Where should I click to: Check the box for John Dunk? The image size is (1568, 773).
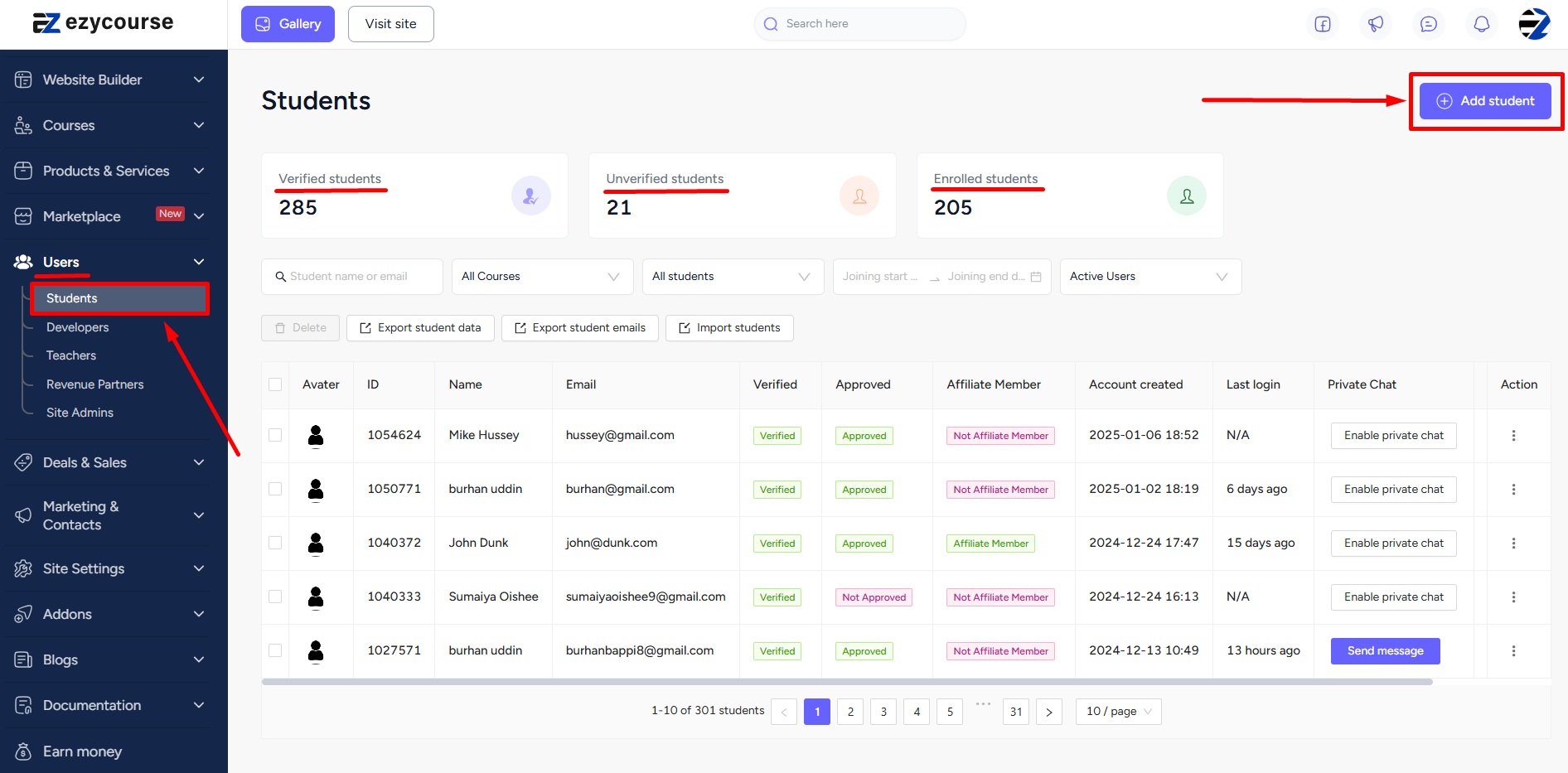tap(275, 543)
